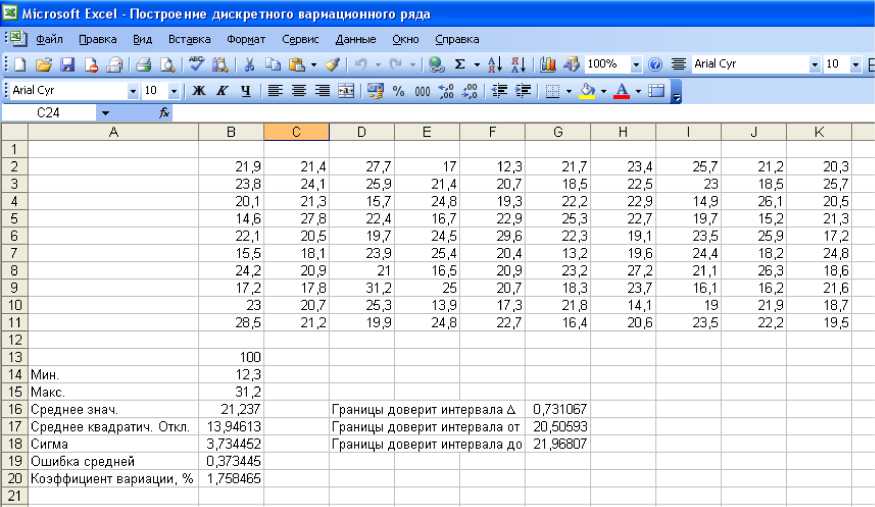The height and width of the screenshot is (507, 875).
Task: Open the Данные menu
Action: point(355,40)
